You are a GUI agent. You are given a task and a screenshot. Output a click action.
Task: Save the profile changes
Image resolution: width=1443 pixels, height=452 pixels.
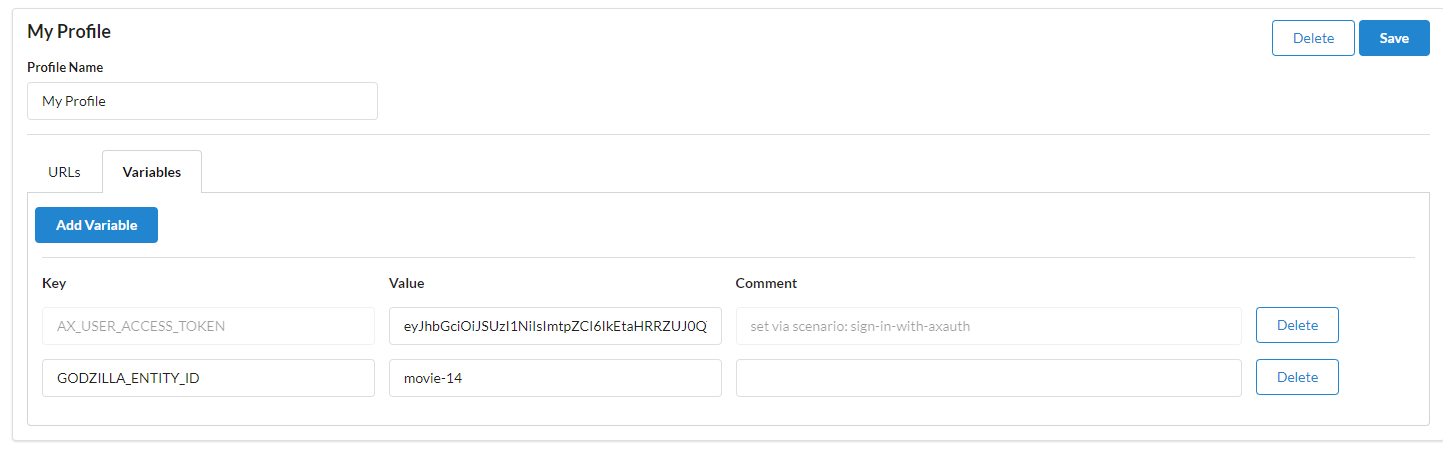pyautogui.click(x=1393, y=38)
